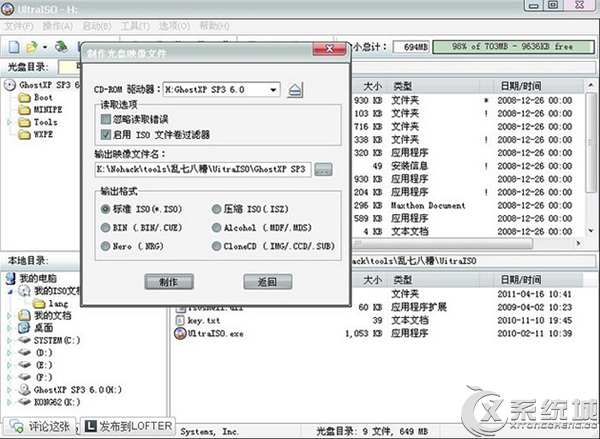Select the GhostXP SP3 6.0 (M:) CD drive
Viewport: 600px width, 439px height.
[x=70, y=390]
